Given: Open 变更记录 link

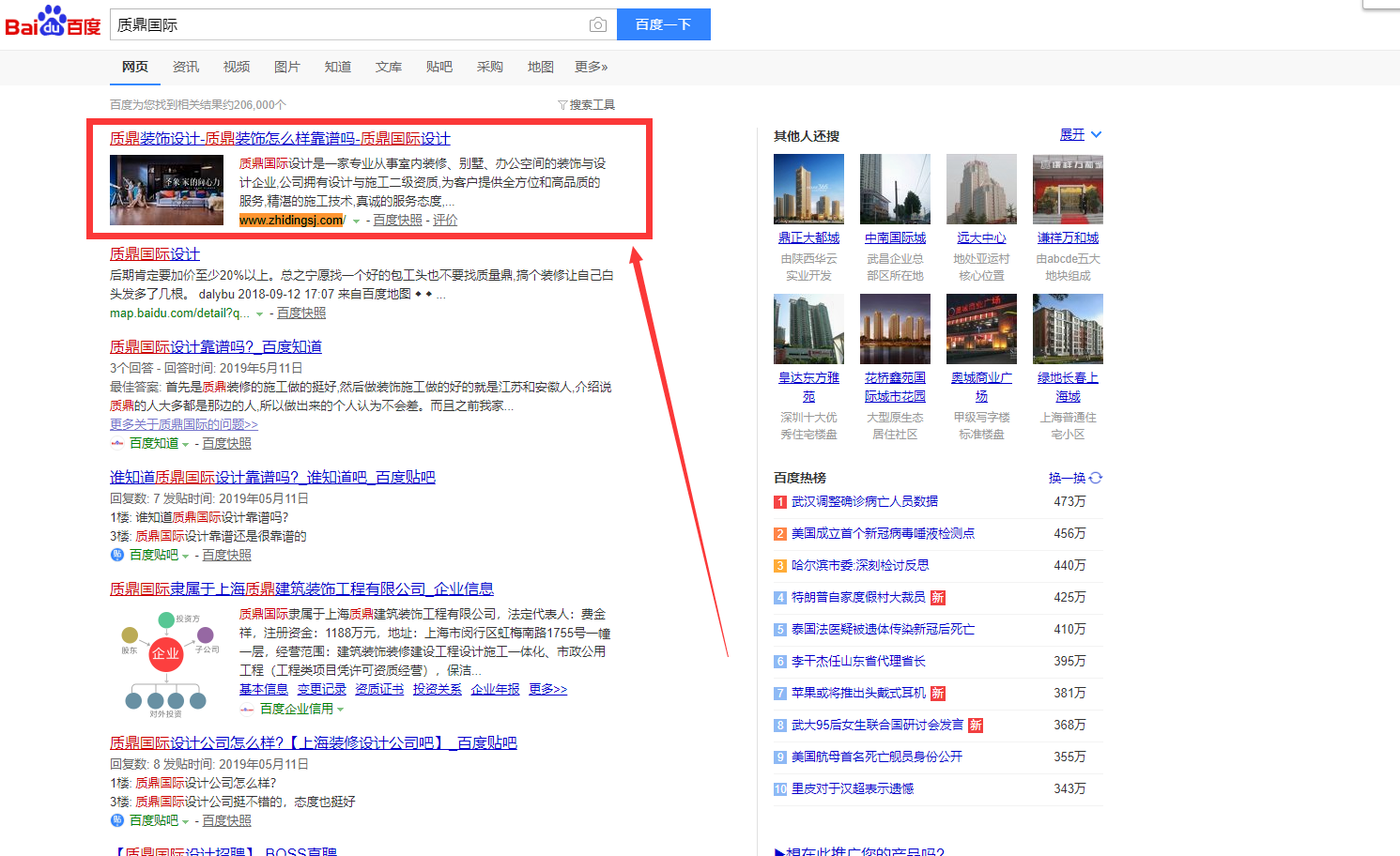Looking at the screenshot, I should (x=322, y=689).
